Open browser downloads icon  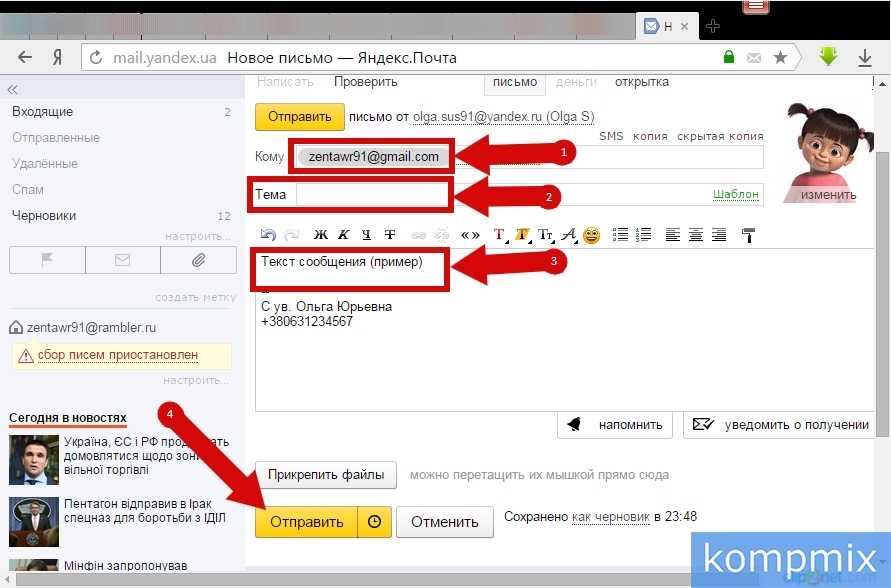[x=864, y=57]
